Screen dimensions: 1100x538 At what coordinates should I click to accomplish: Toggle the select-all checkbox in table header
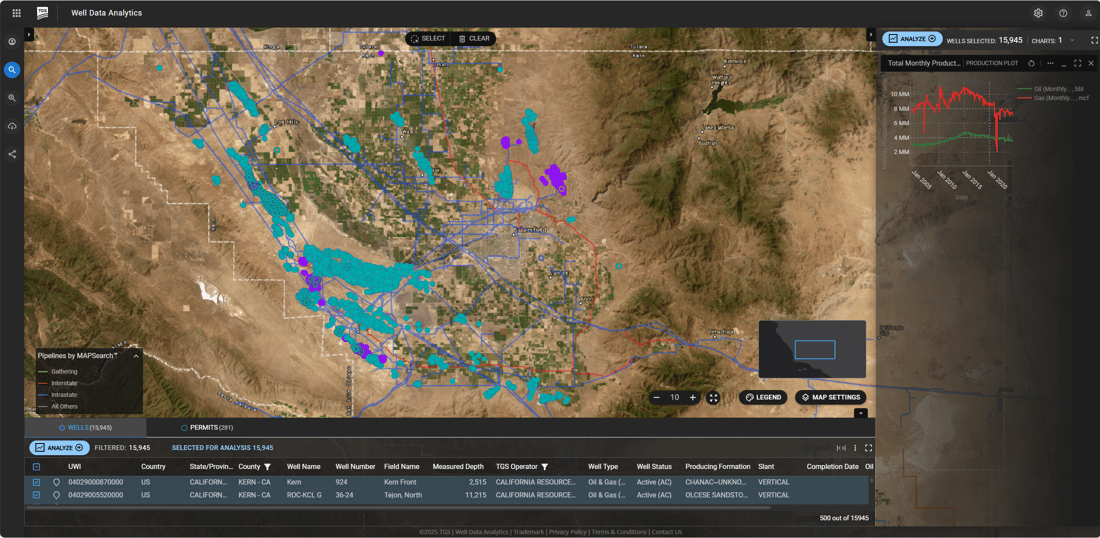pos(36,467)
